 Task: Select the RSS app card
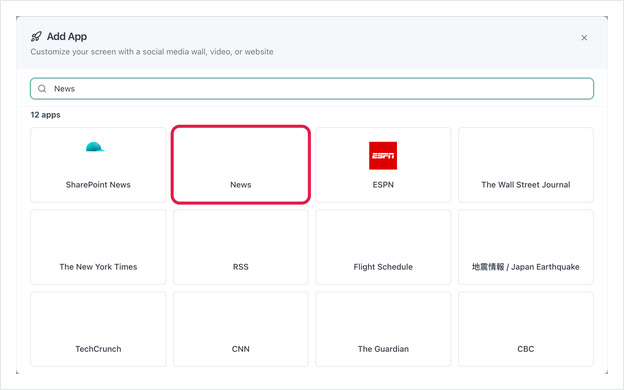coord(241,247)
